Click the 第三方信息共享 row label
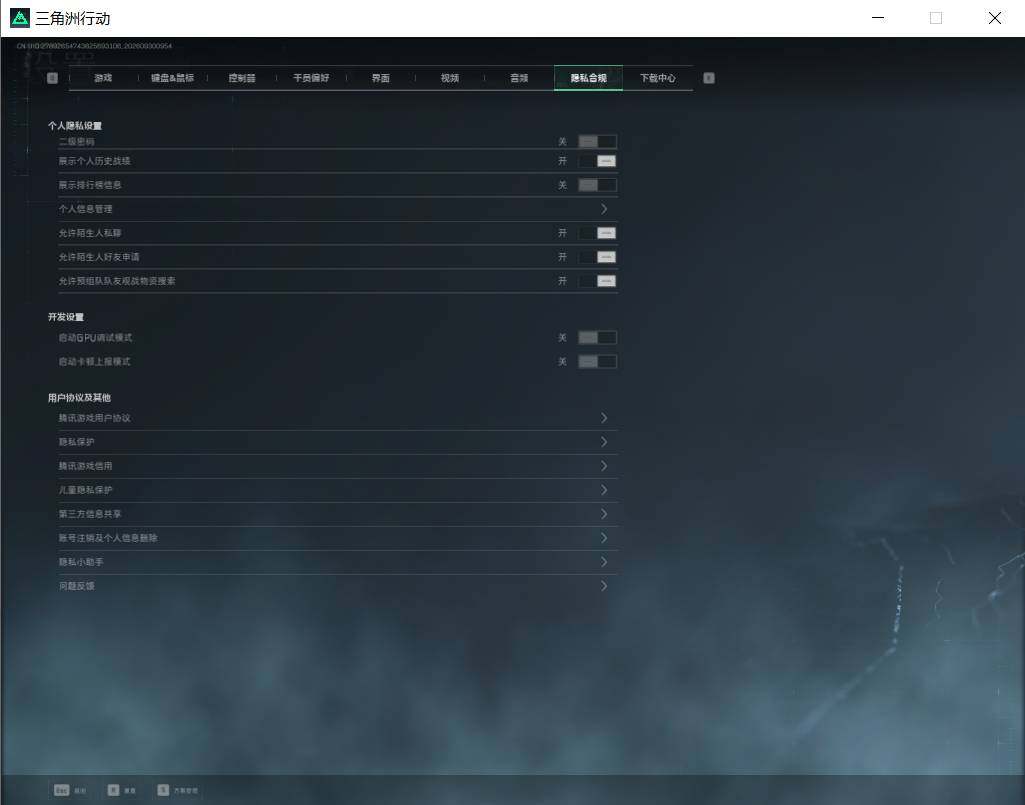This screenshot has width=1025, height=805. [x=90, y=514]
